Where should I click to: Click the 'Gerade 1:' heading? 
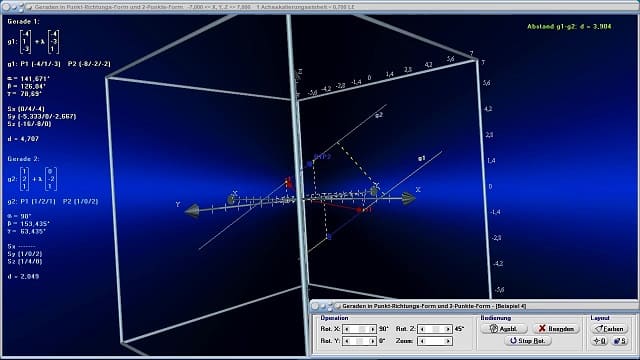click(x=23, y=21)
